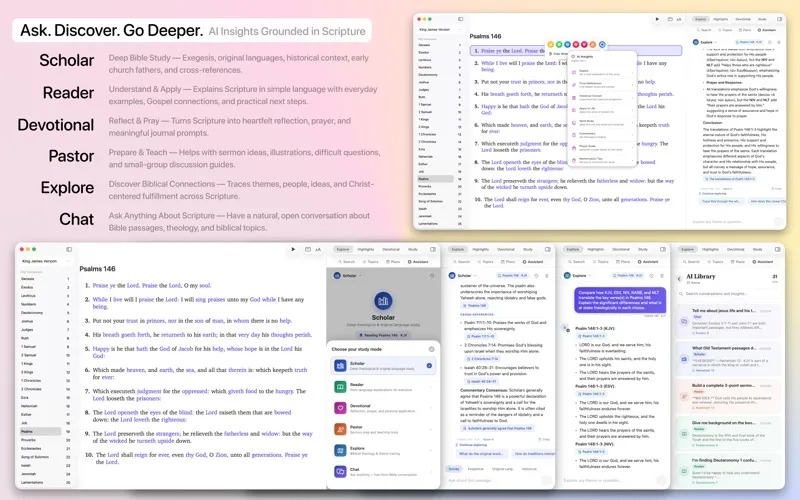Click the large round Scholar avatar
This screenshot has width=800, height=500.
coord(383,301)
